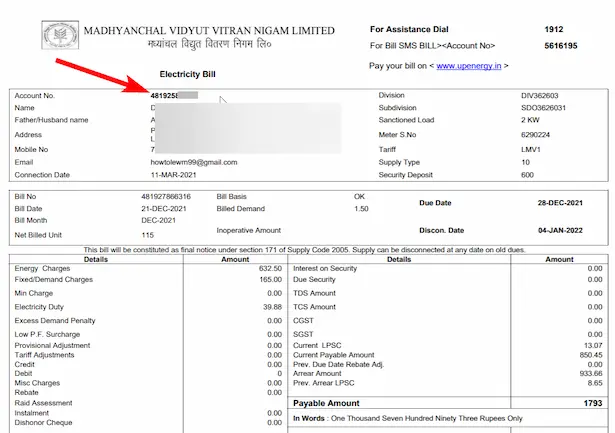
Task: Select the payable amount total 1793
Action: pyautogui.click(x=593, y=403)
